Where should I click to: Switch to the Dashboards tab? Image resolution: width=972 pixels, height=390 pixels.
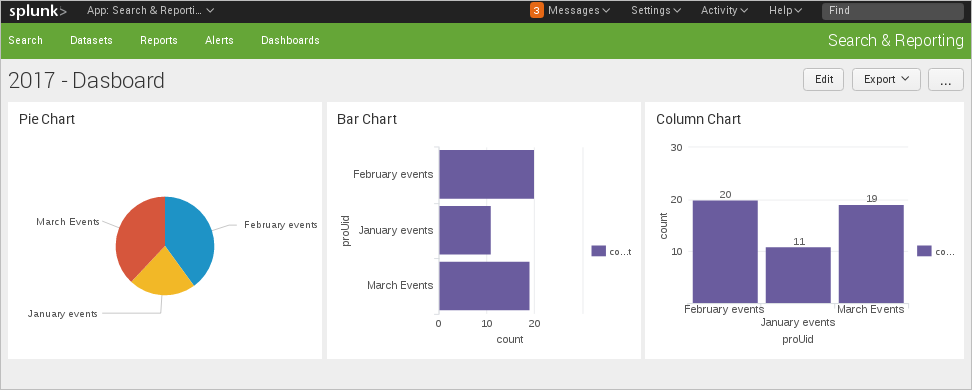coord(290,40)
